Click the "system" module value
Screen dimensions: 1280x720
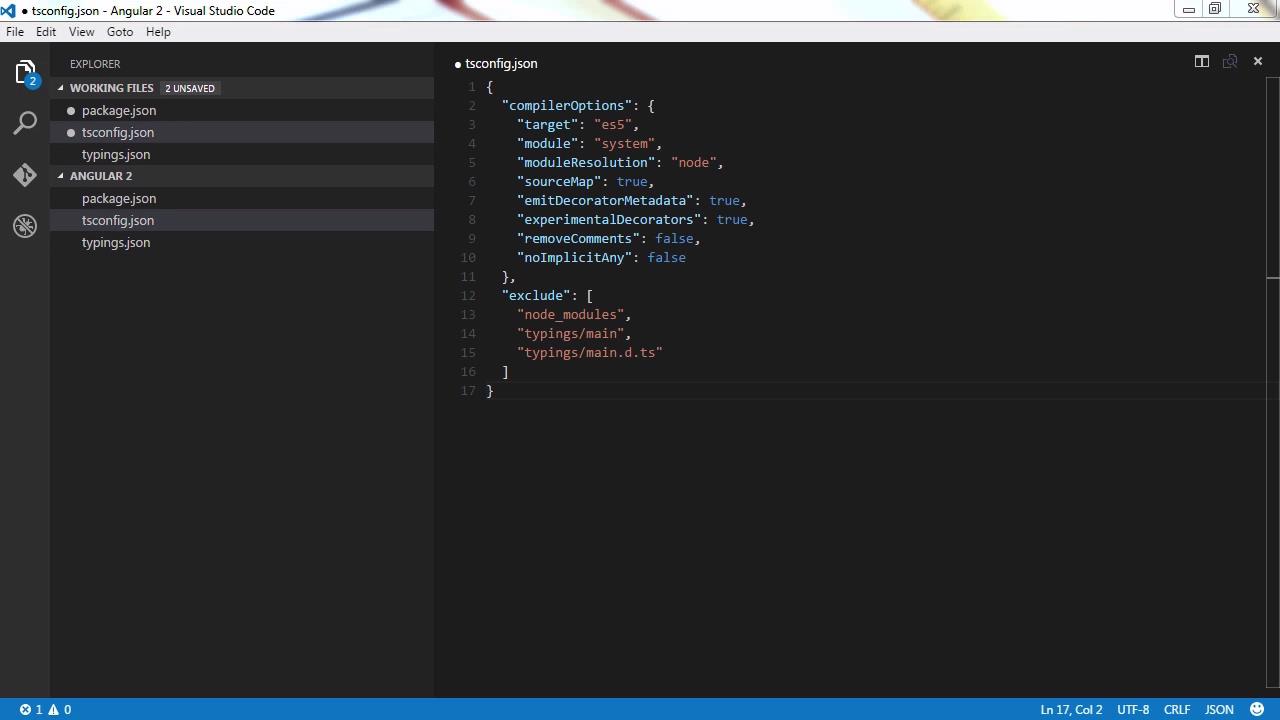pos(624,143)
